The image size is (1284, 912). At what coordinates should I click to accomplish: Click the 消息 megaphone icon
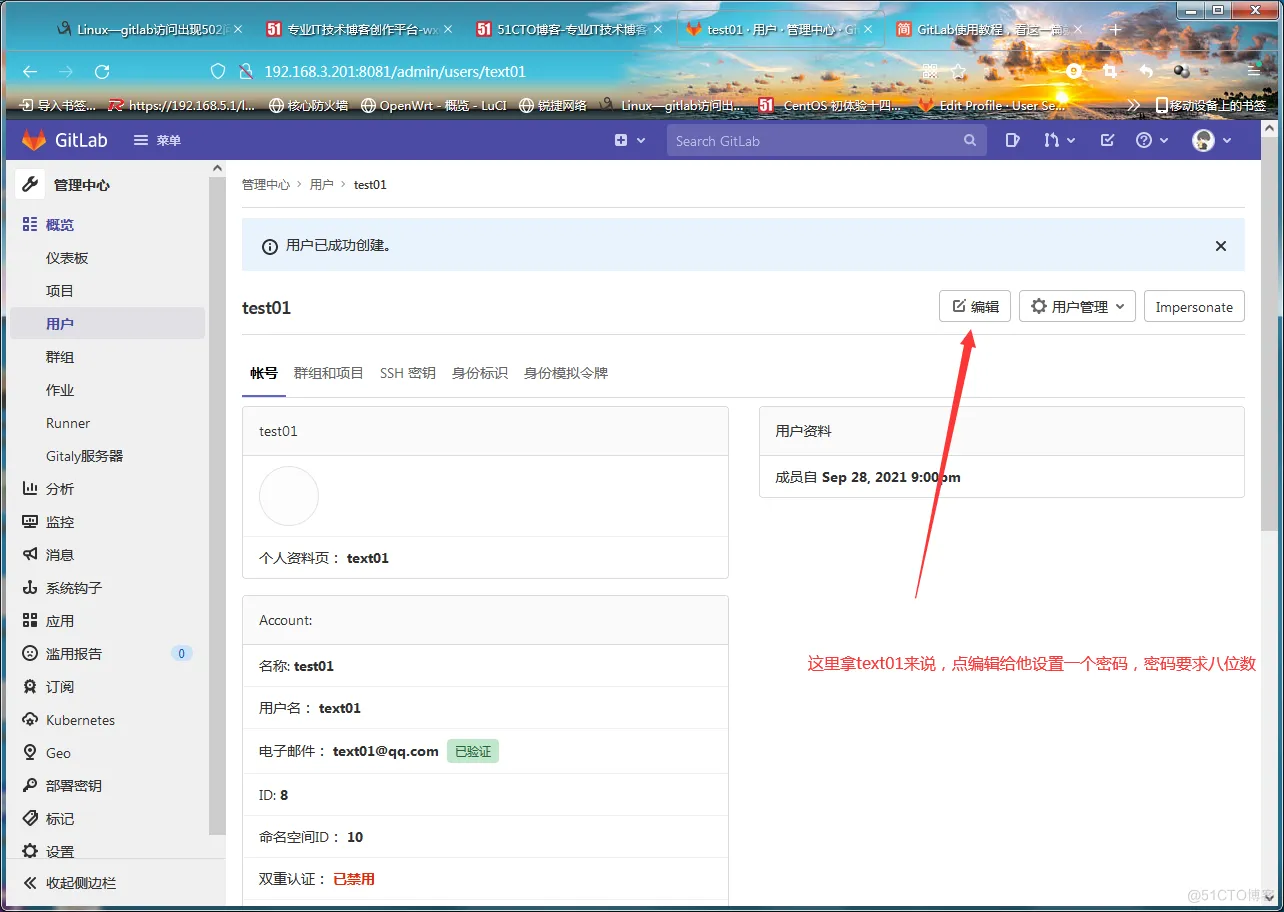click(x=30, y=554)
